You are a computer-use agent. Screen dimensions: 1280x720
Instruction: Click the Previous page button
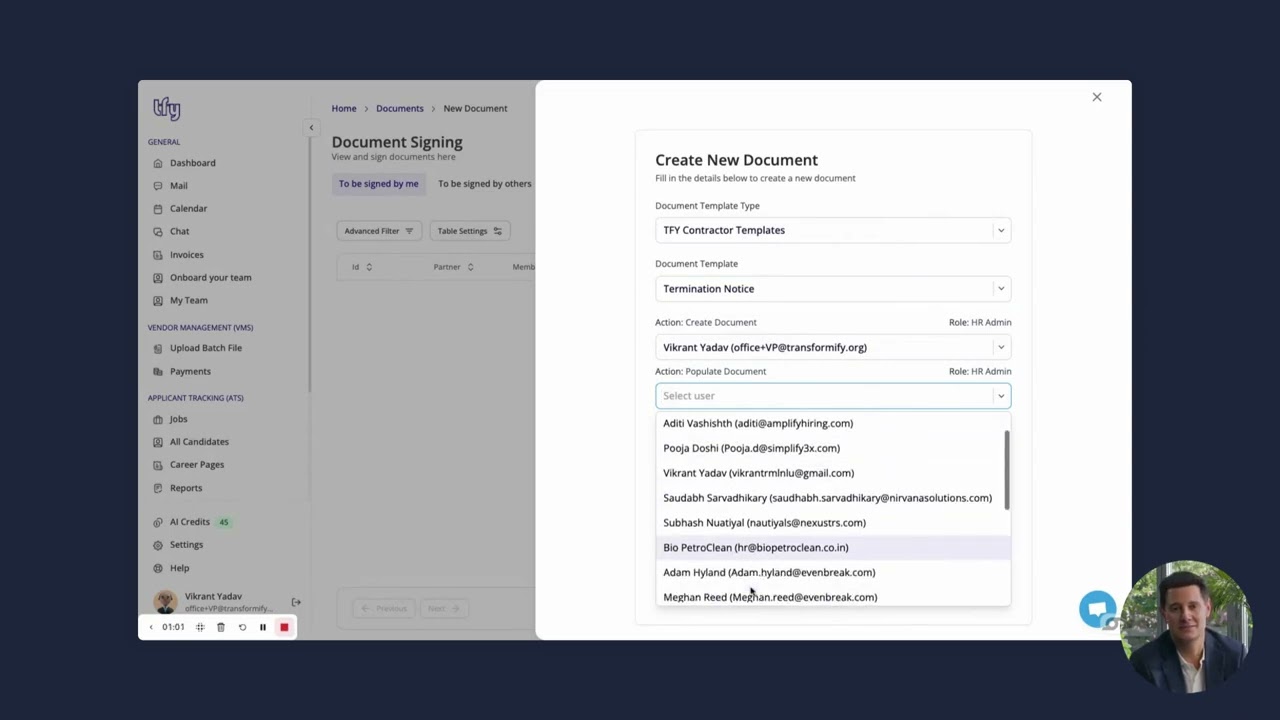coord(384,609)
